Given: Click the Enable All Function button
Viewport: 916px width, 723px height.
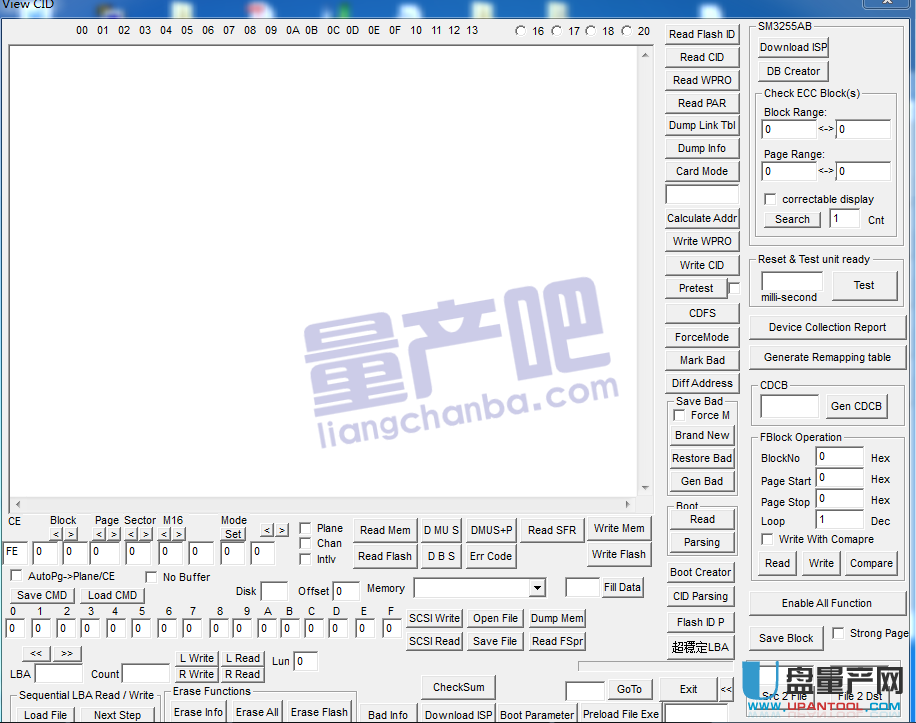Looking at the screenshot, I should click(x=826, y=603).
